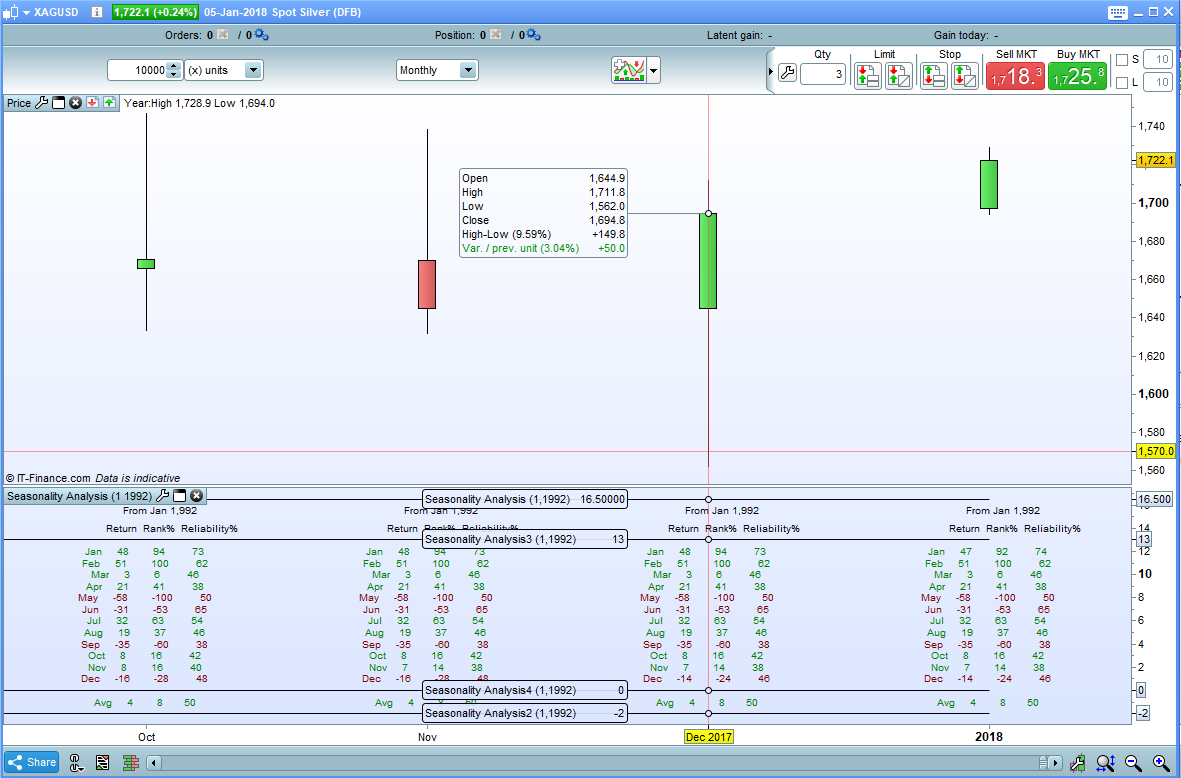Click the Sell MKT price button

pyautogui.click(x=1016, y=76)
